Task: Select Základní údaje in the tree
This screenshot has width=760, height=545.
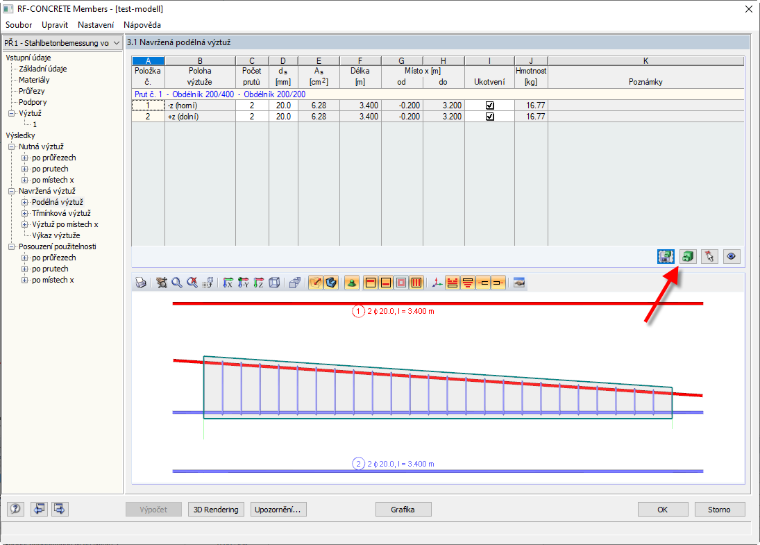Action: (43, 69)
